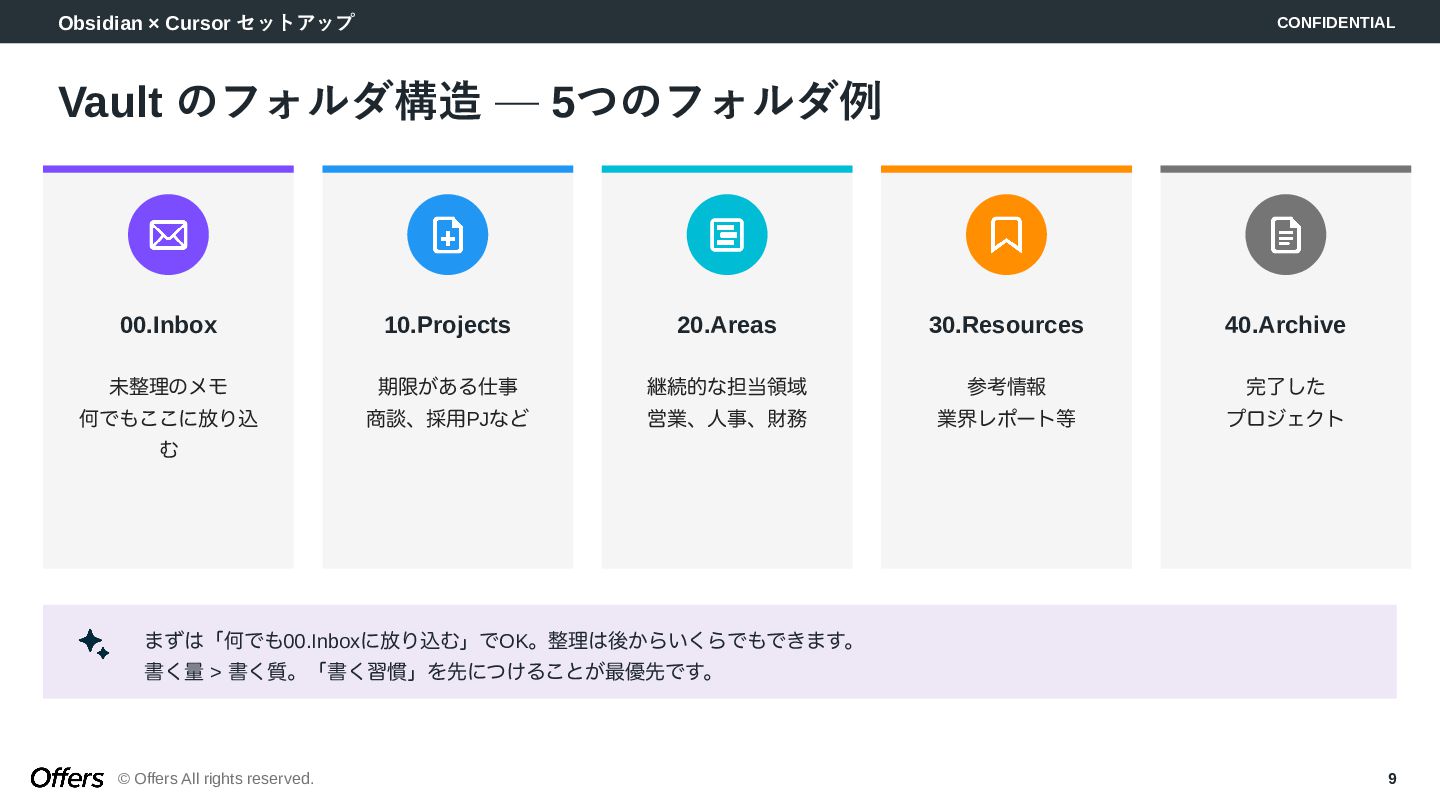This screenshot has width=1440, height=810.
Task: Select the 30.Resources heading
Action: tap(1006, 325)
